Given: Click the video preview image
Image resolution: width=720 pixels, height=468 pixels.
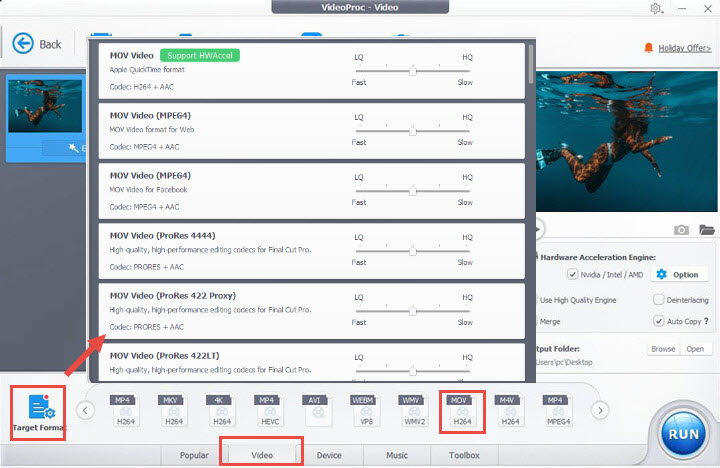Looking at the screenshot, I should (x=626, y=141).
